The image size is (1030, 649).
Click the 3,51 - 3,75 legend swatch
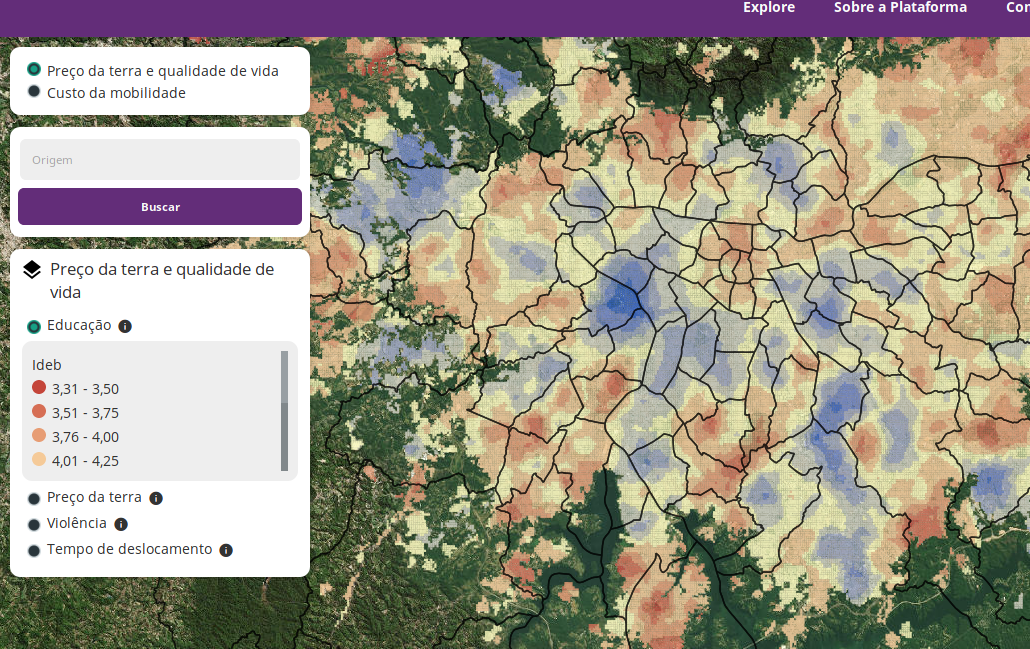tap(39, 412)
